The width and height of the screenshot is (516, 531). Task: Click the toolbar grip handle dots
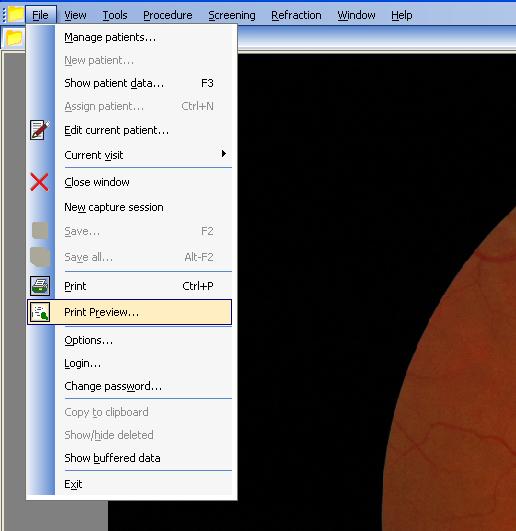[x=4, y=15]
